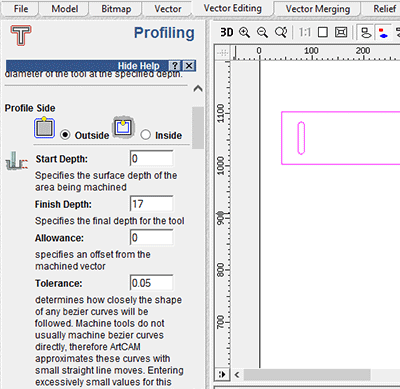Click the zoom to objects icon
The width and height of the screenshot is (400, 389).
coord(341,32)
